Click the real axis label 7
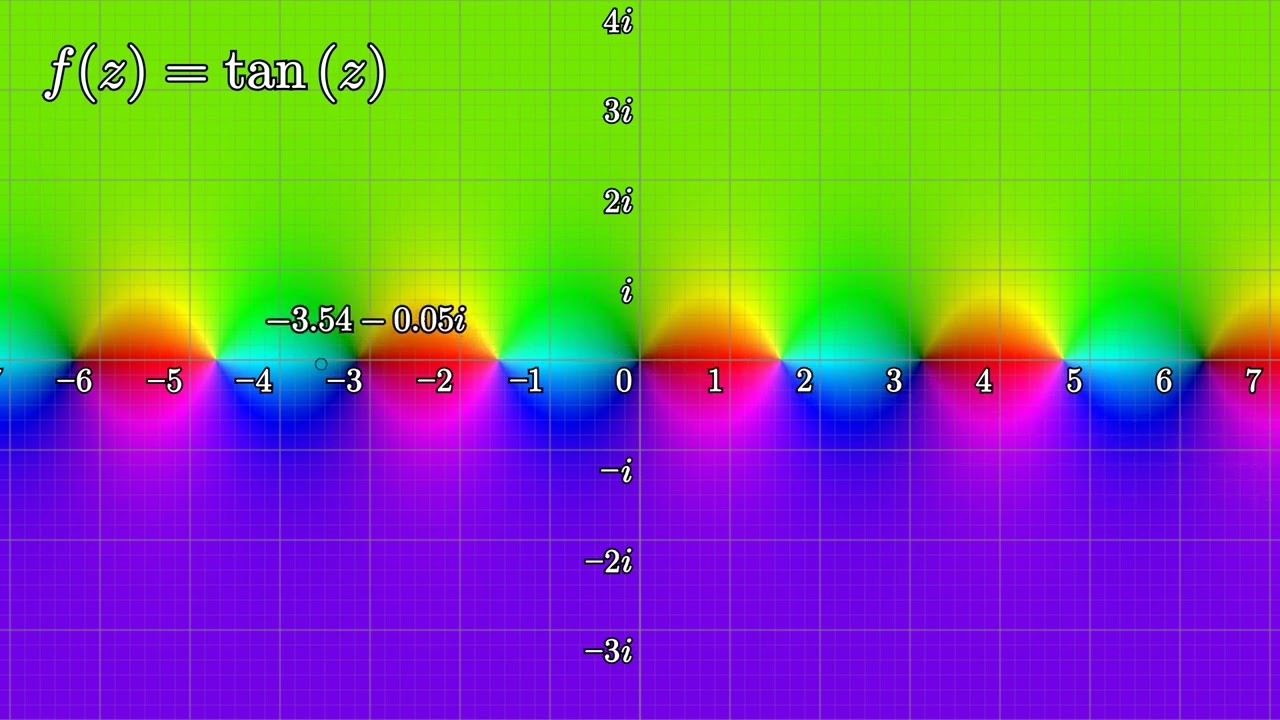This screenshot has width=1280, height=720. tap(1254, 381)
